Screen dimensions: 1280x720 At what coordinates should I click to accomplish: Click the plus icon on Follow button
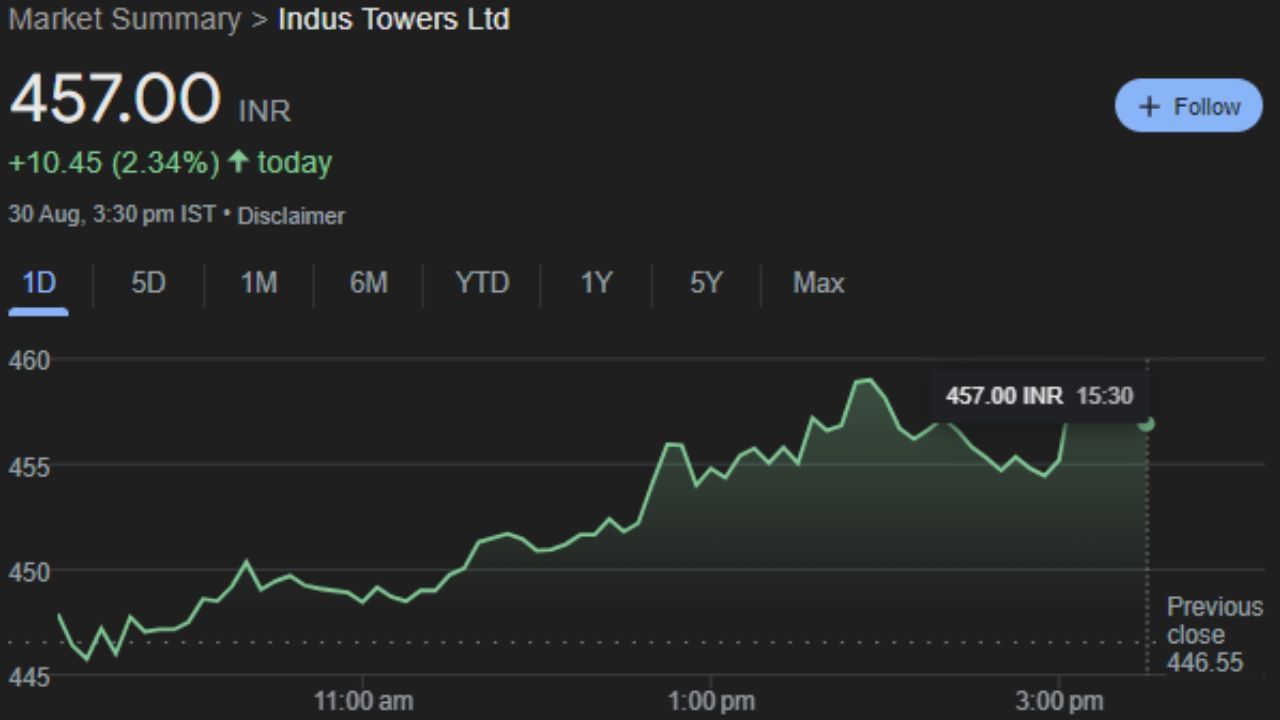click(x=1150, y=107)
